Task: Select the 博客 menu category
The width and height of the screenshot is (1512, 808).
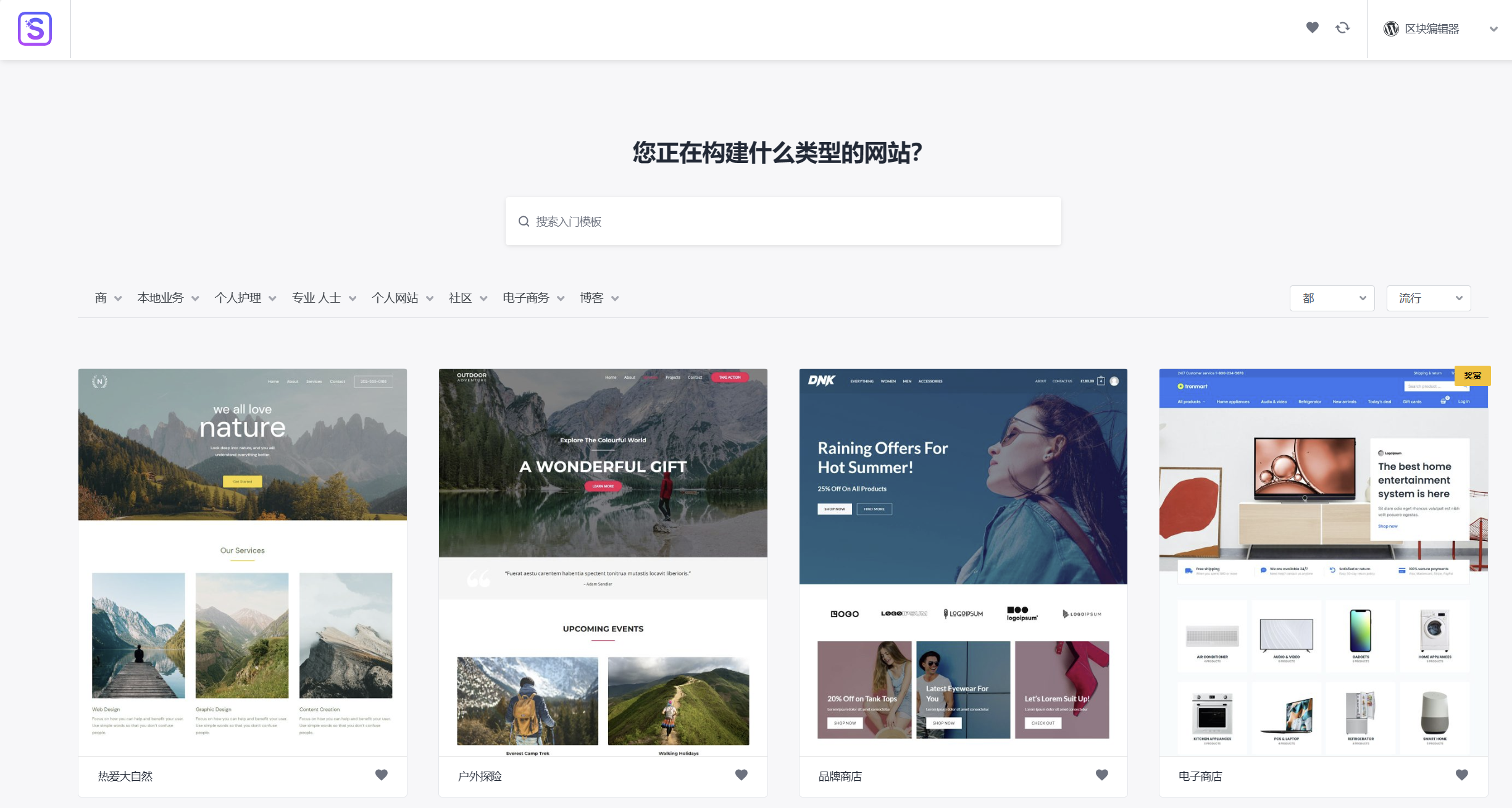Action: [591, 297]
